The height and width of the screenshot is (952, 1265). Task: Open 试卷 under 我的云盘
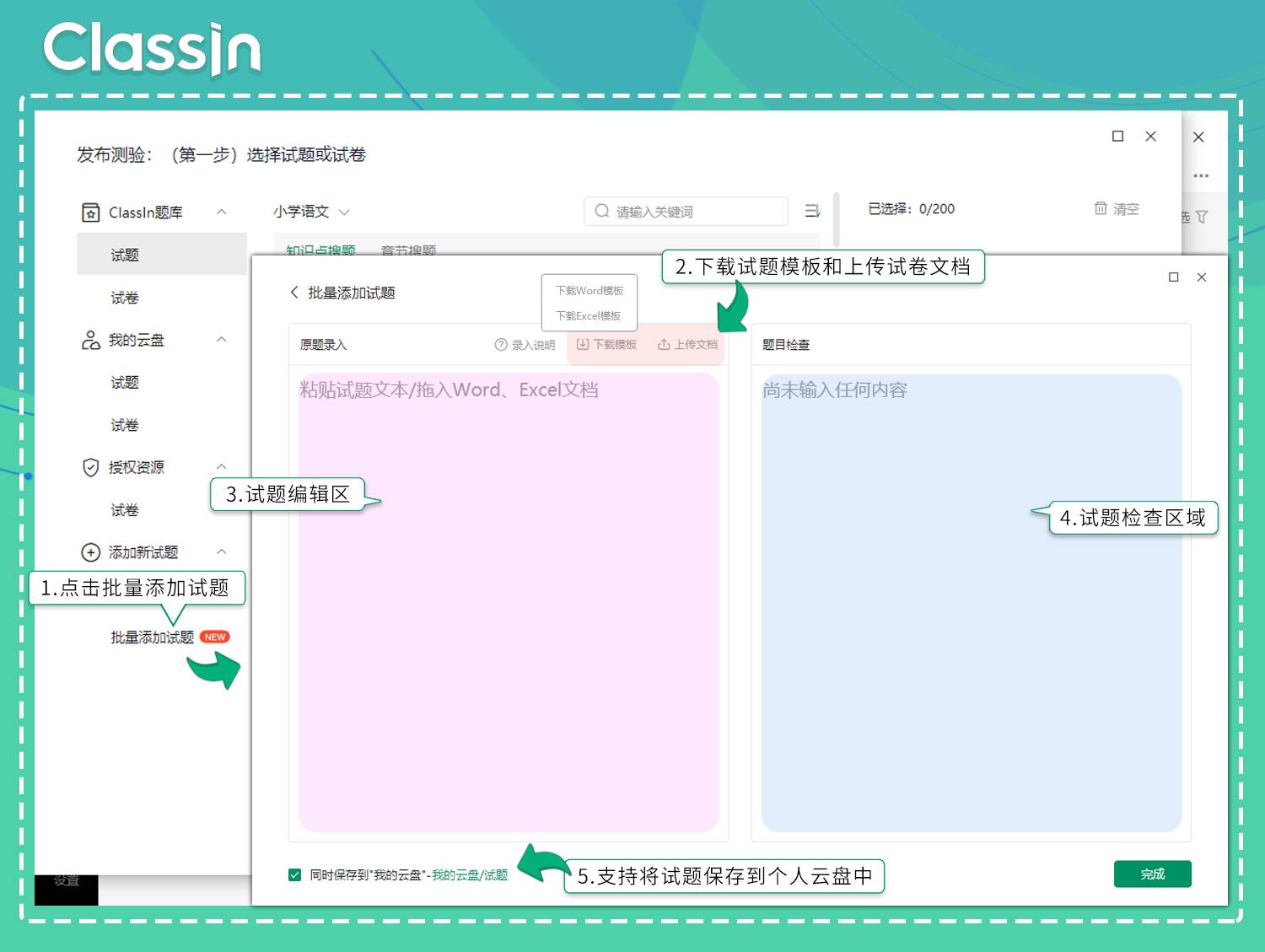pyautogui.click(x=125, y=425)
